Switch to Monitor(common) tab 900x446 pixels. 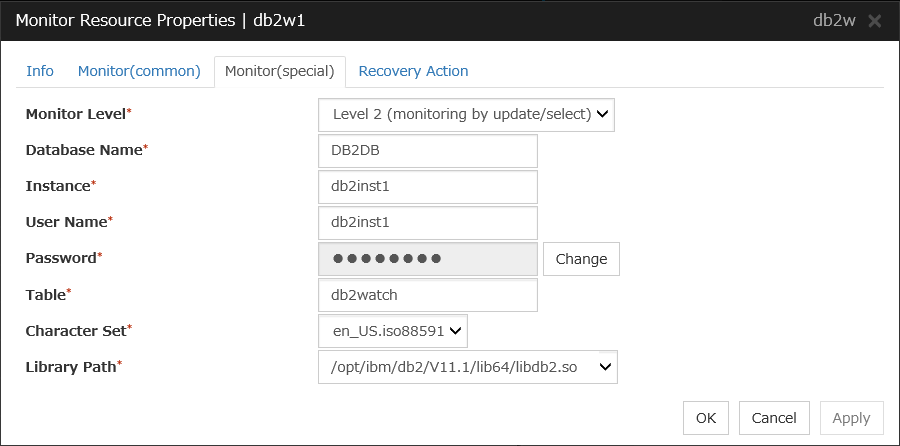click(x=139, y=71)
